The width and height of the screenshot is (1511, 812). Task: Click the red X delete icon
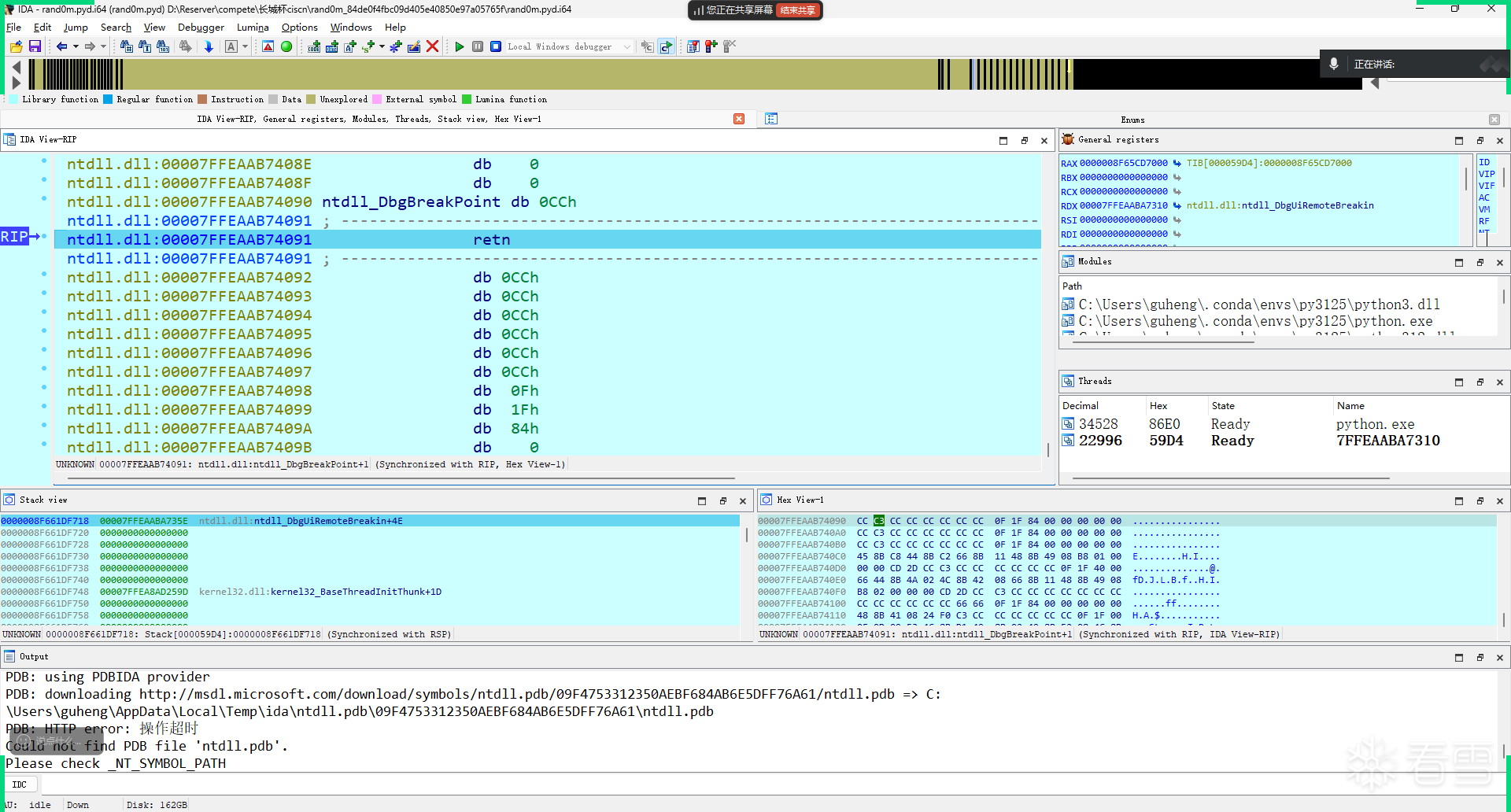pyautogui.click(x=432, y=47)
